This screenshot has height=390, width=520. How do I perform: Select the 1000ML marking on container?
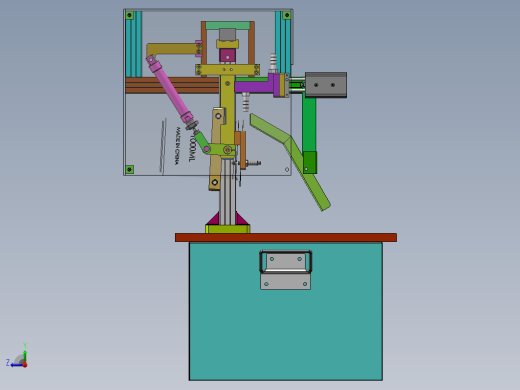[191, 148]
